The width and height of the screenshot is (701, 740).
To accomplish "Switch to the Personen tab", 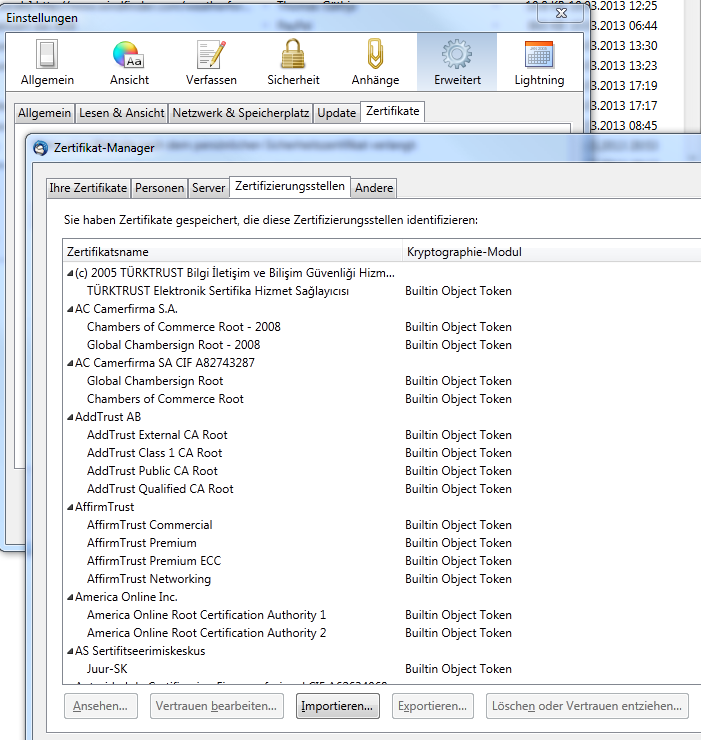I will [160, 188].
